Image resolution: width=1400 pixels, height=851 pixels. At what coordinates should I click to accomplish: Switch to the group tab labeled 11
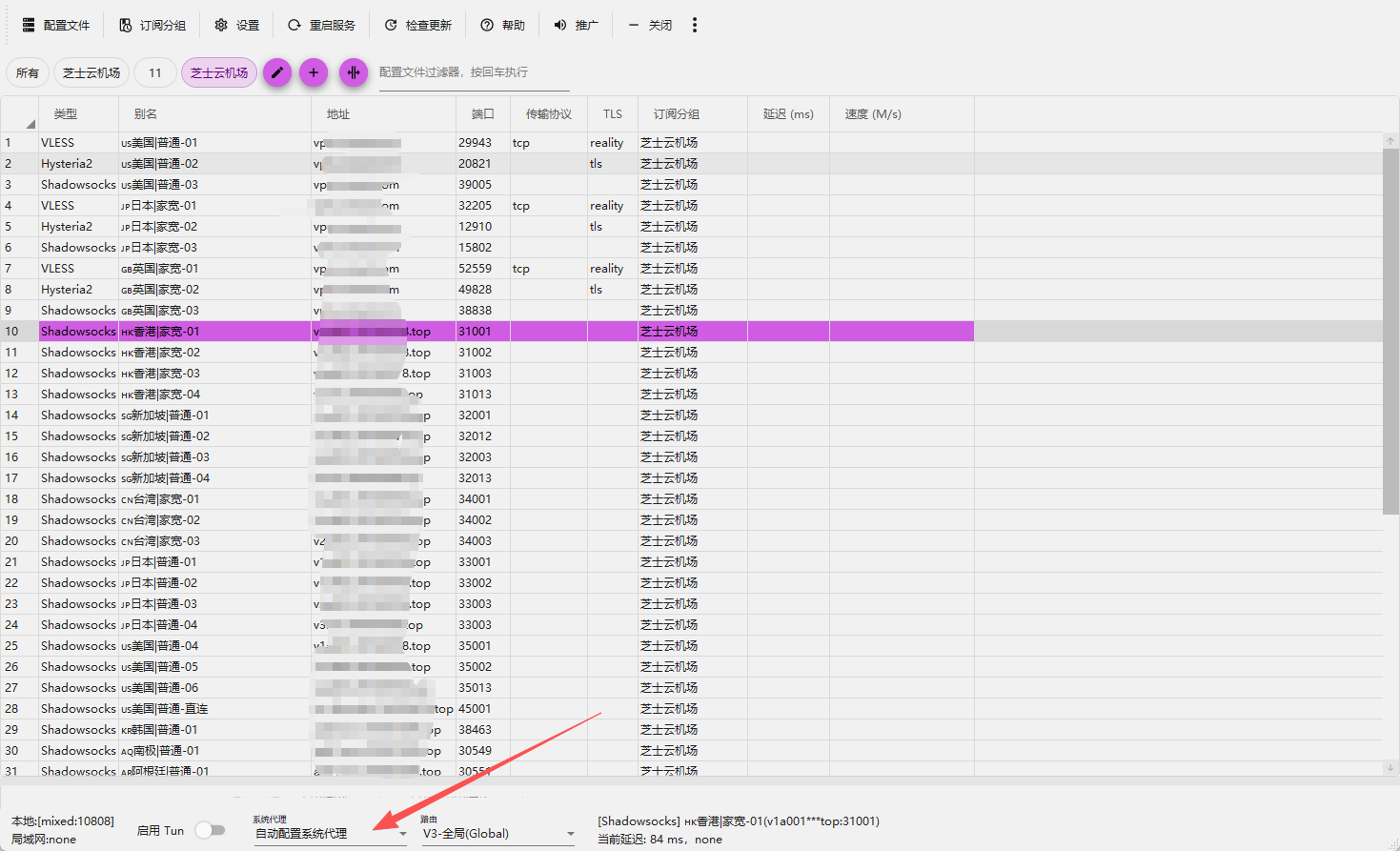coord(154,72)
